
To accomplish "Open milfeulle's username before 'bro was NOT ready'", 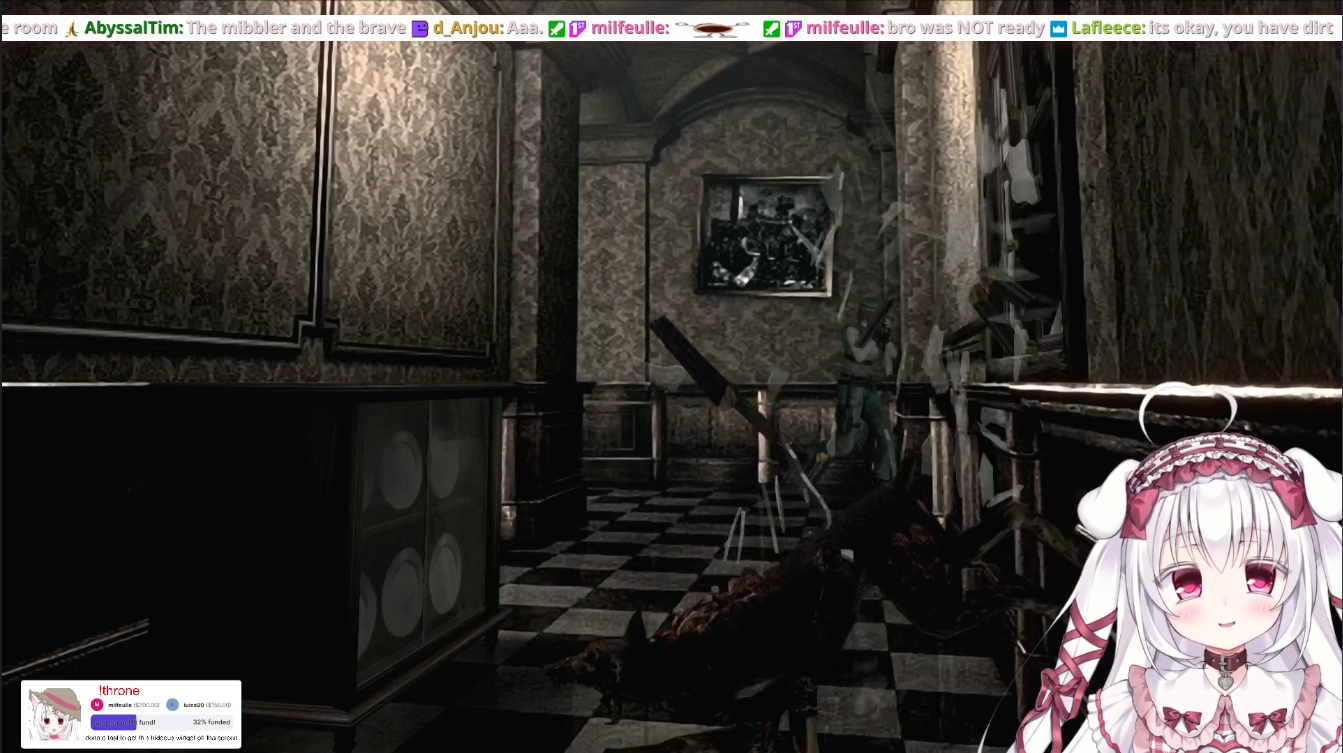I will (845, 28).
